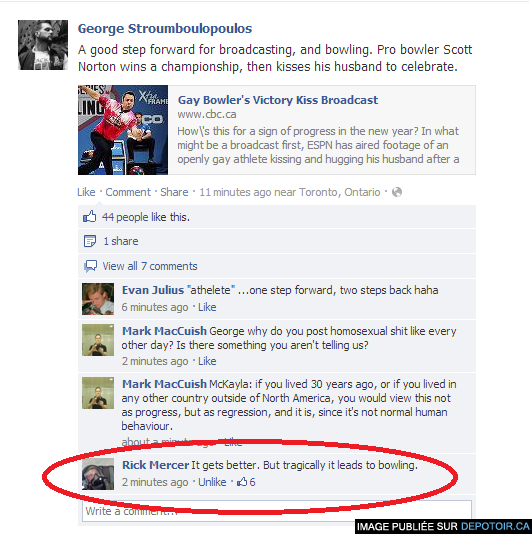Open Rick Mercer's avatar picture
532x534 pixels.
pyautogui.click(x=98, y=474)
